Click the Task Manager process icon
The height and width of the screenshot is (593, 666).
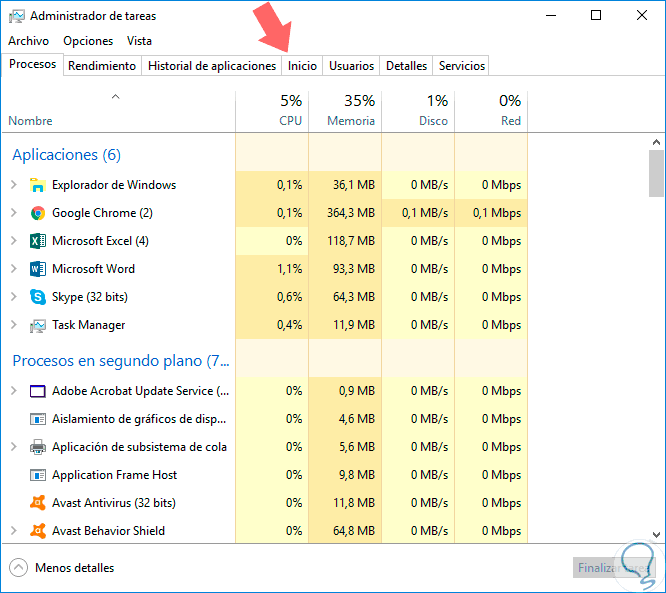click(38, 326)
